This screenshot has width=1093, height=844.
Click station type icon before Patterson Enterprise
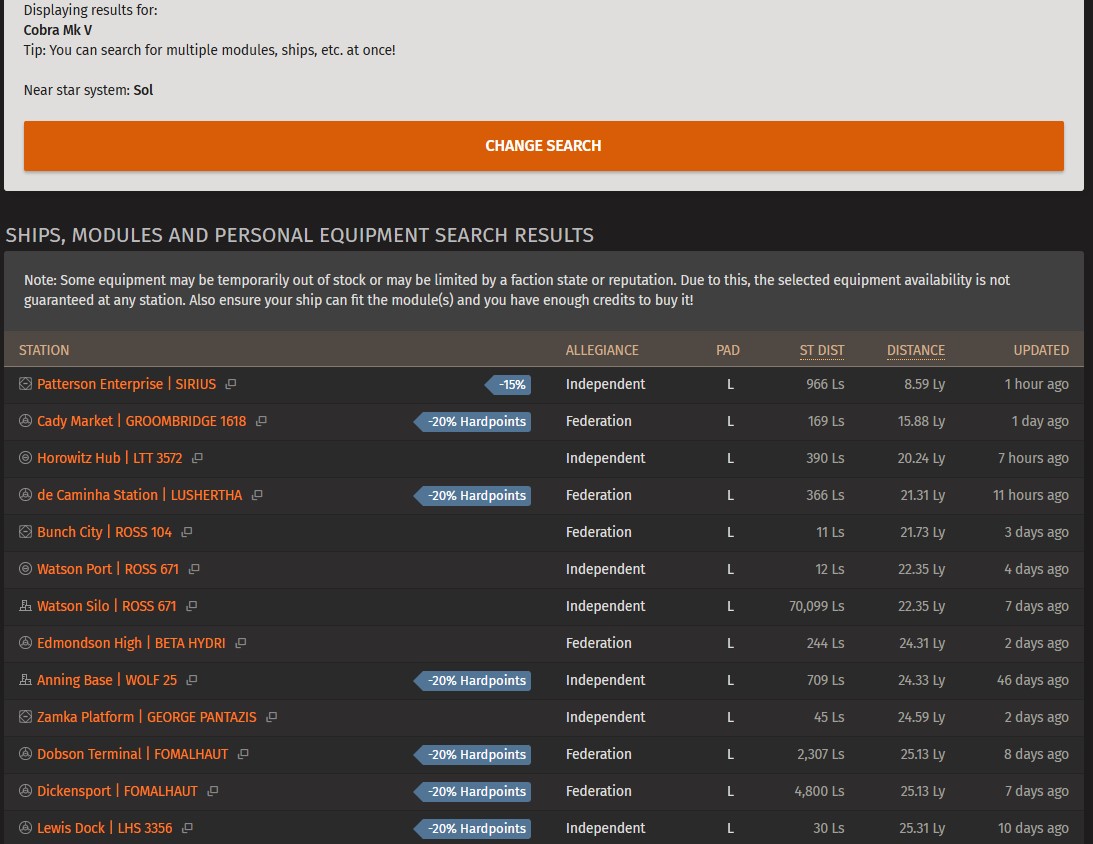(x=25, y=383)
